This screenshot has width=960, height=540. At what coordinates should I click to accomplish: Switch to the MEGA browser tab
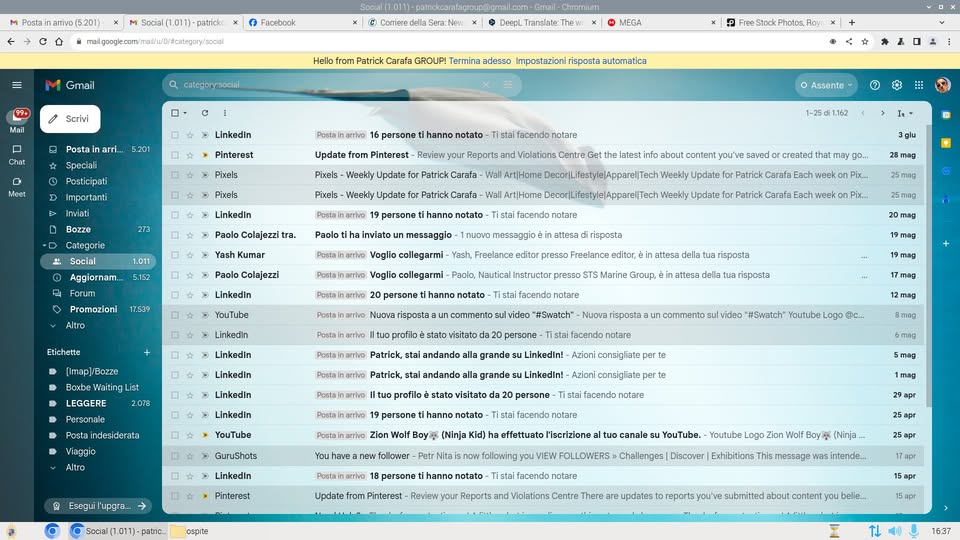pos(661,22)
